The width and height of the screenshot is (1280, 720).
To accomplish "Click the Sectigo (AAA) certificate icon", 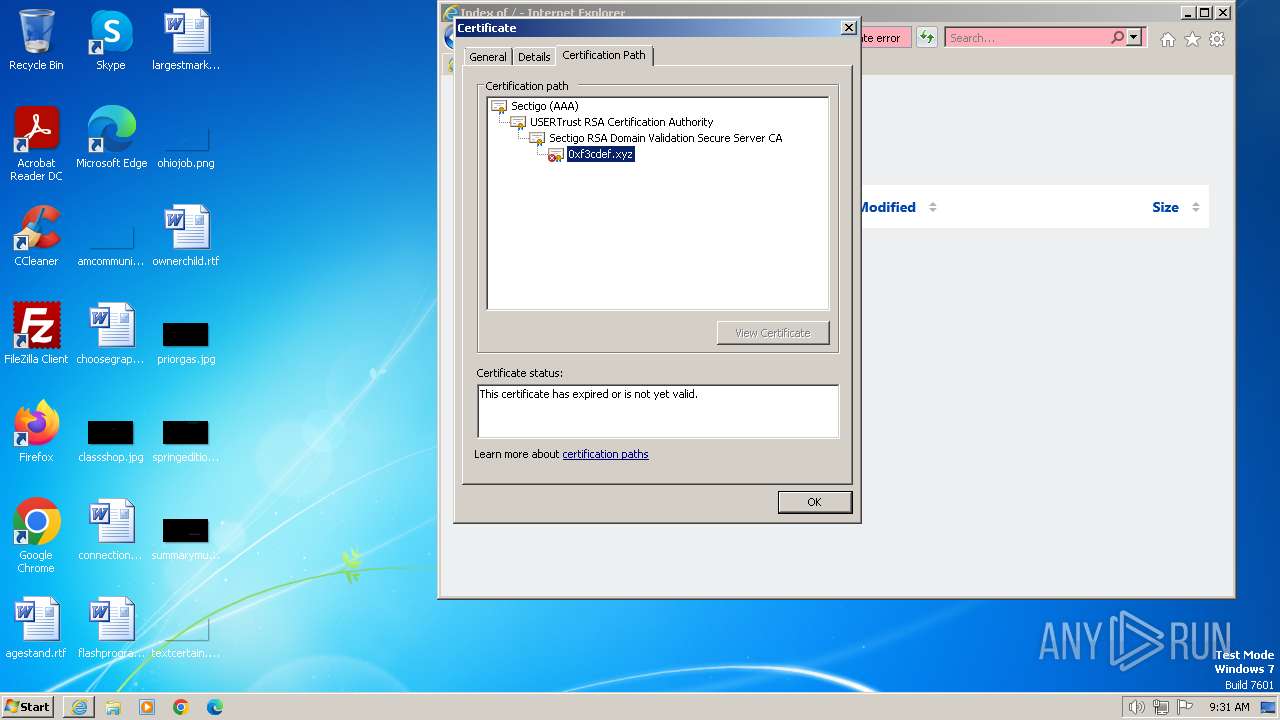I will (x=499, y=106).
